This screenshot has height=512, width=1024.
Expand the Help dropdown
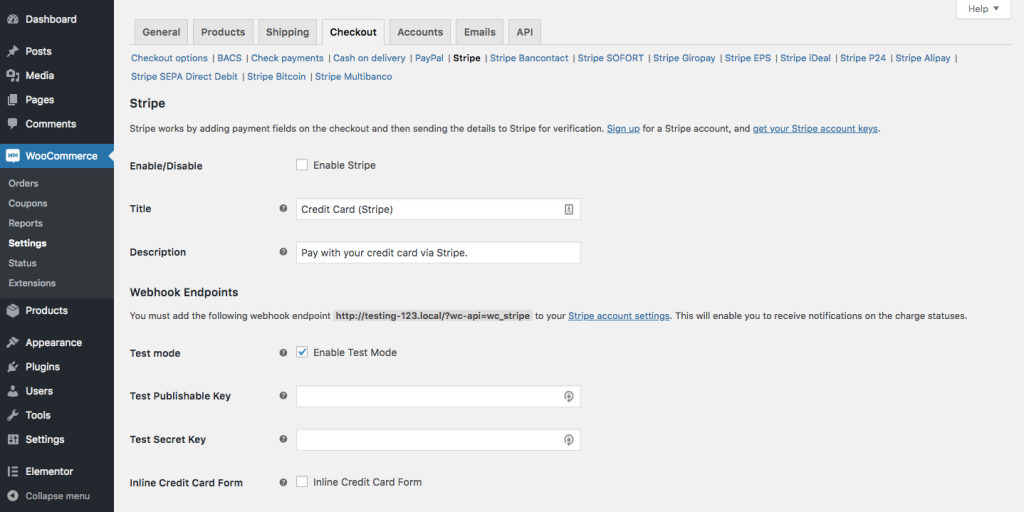[x=984, y=9]
